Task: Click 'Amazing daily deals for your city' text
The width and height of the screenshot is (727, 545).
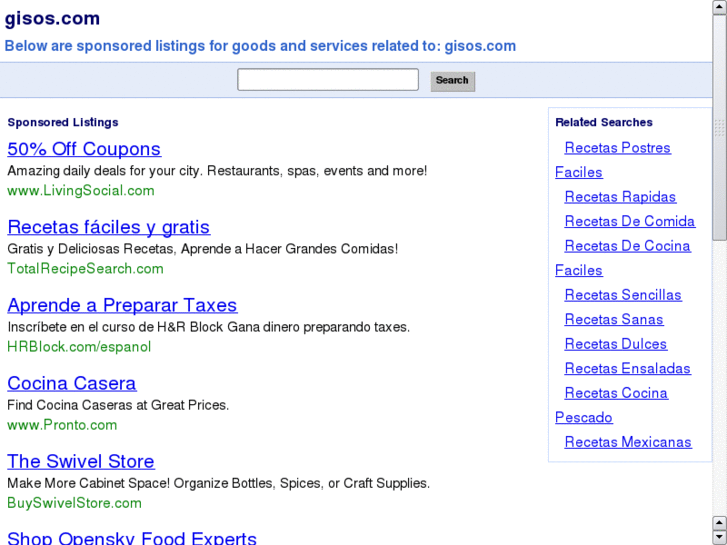Action: 105,171
